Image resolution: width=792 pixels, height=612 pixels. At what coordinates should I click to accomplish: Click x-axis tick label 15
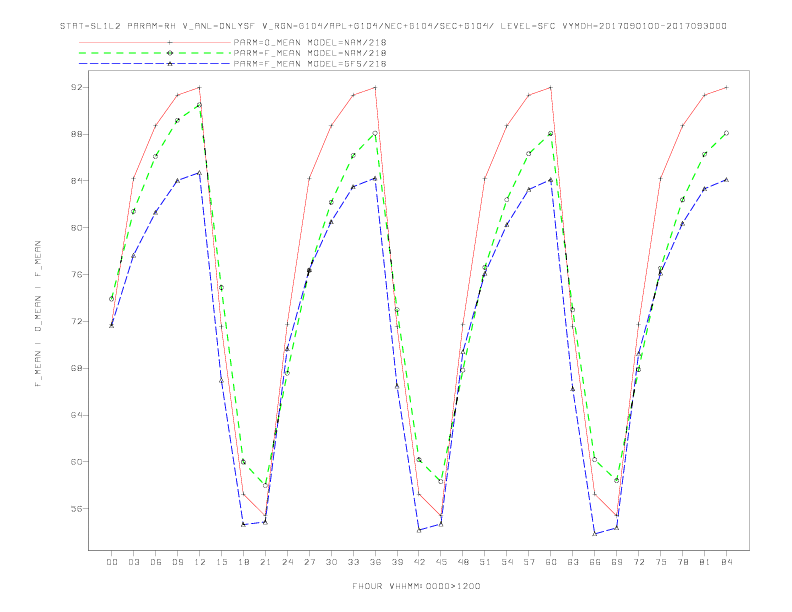point(221,562)
